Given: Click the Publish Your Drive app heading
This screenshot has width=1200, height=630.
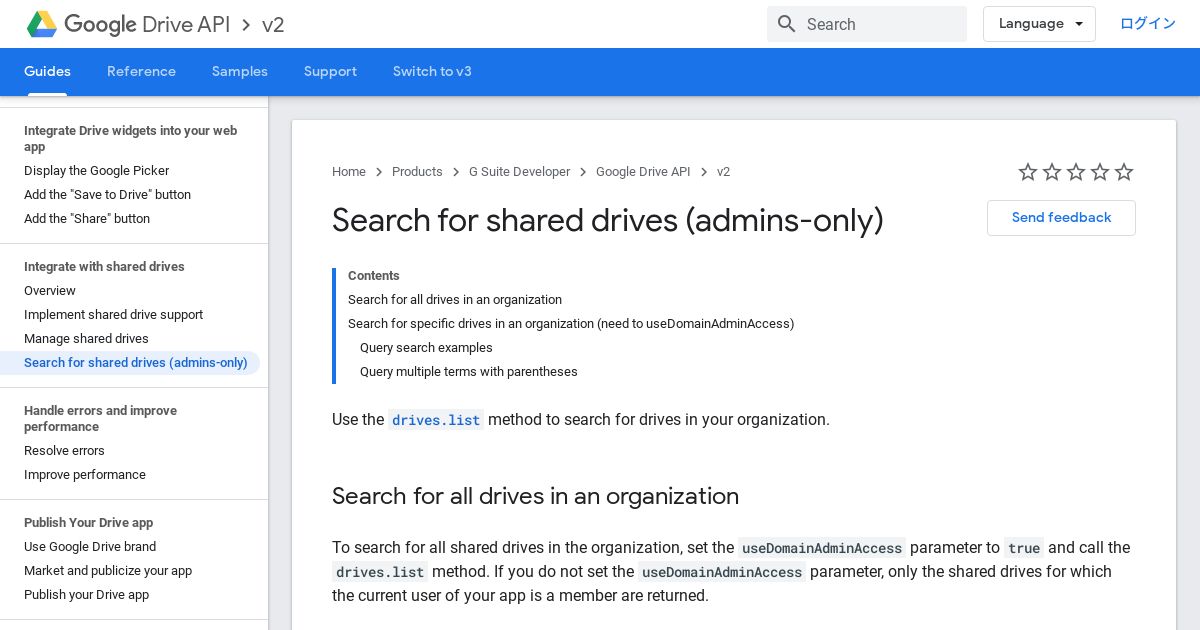Looking at the screenshot, I should point(88,523).
